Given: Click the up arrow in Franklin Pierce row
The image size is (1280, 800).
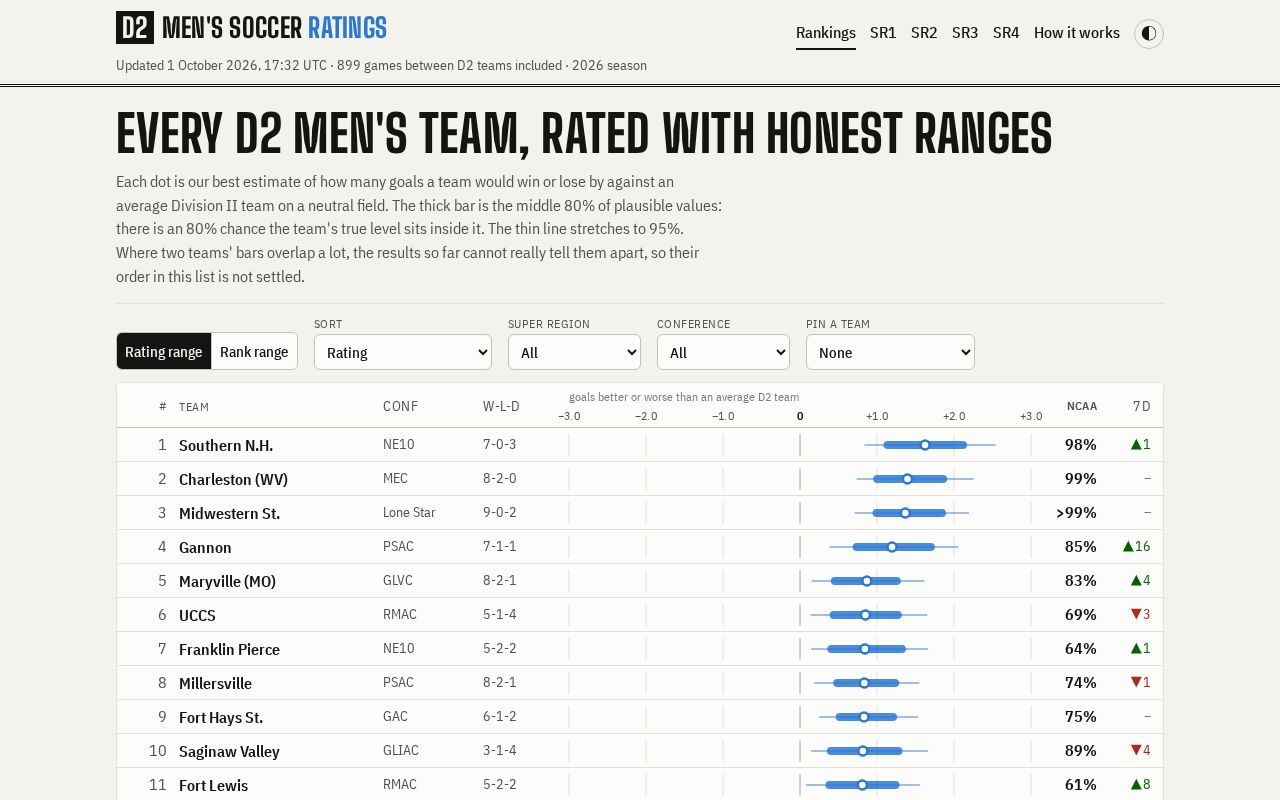Looking at the screenshot, I should click(1136, 649).
